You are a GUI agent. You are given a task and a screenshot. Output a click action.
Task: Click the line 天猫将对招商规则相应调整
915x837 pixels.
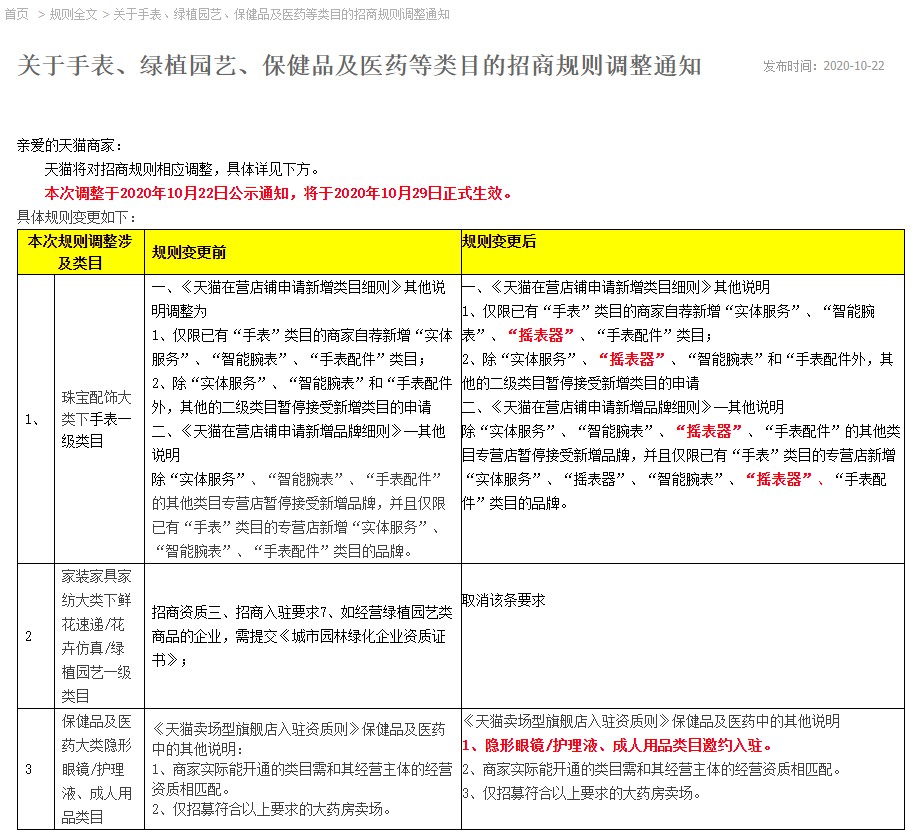[183, 169]
